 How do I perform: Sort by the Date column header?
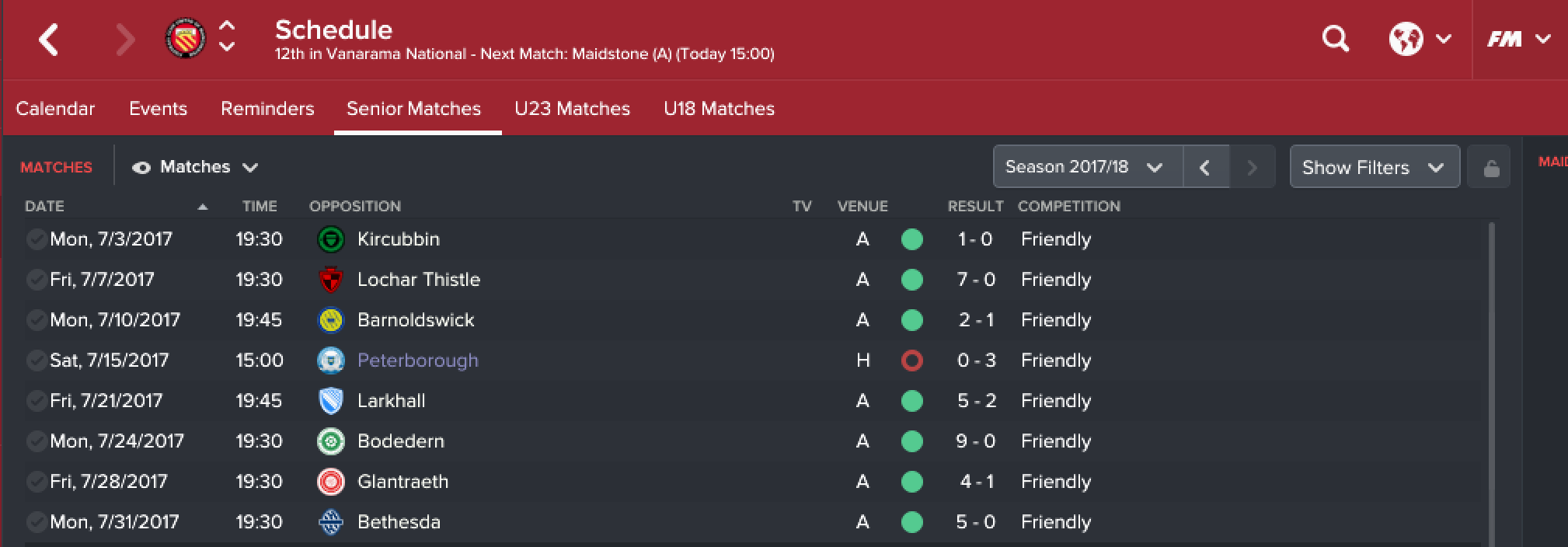pos(44,207)
